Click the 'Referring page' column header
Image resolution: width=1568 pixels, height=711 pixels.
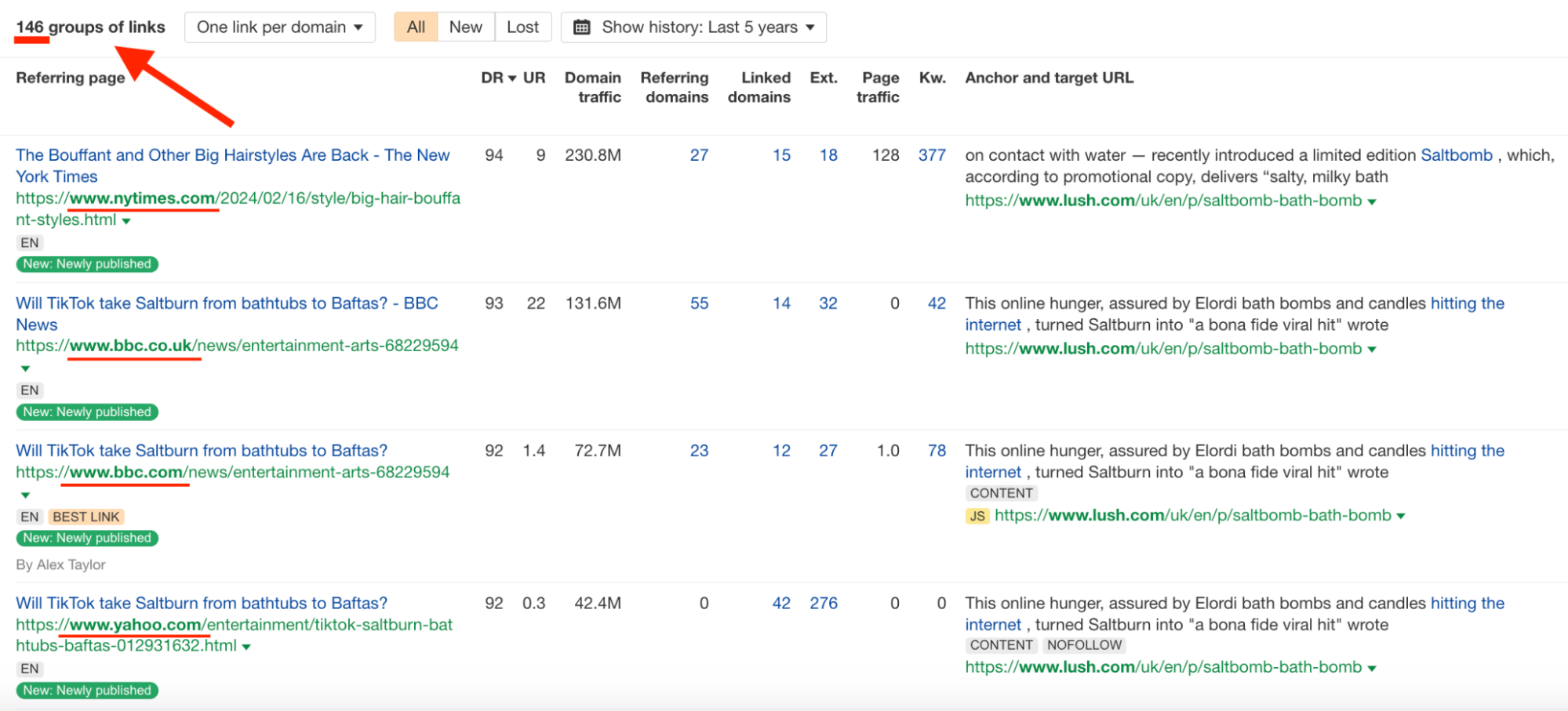point(71,78)
